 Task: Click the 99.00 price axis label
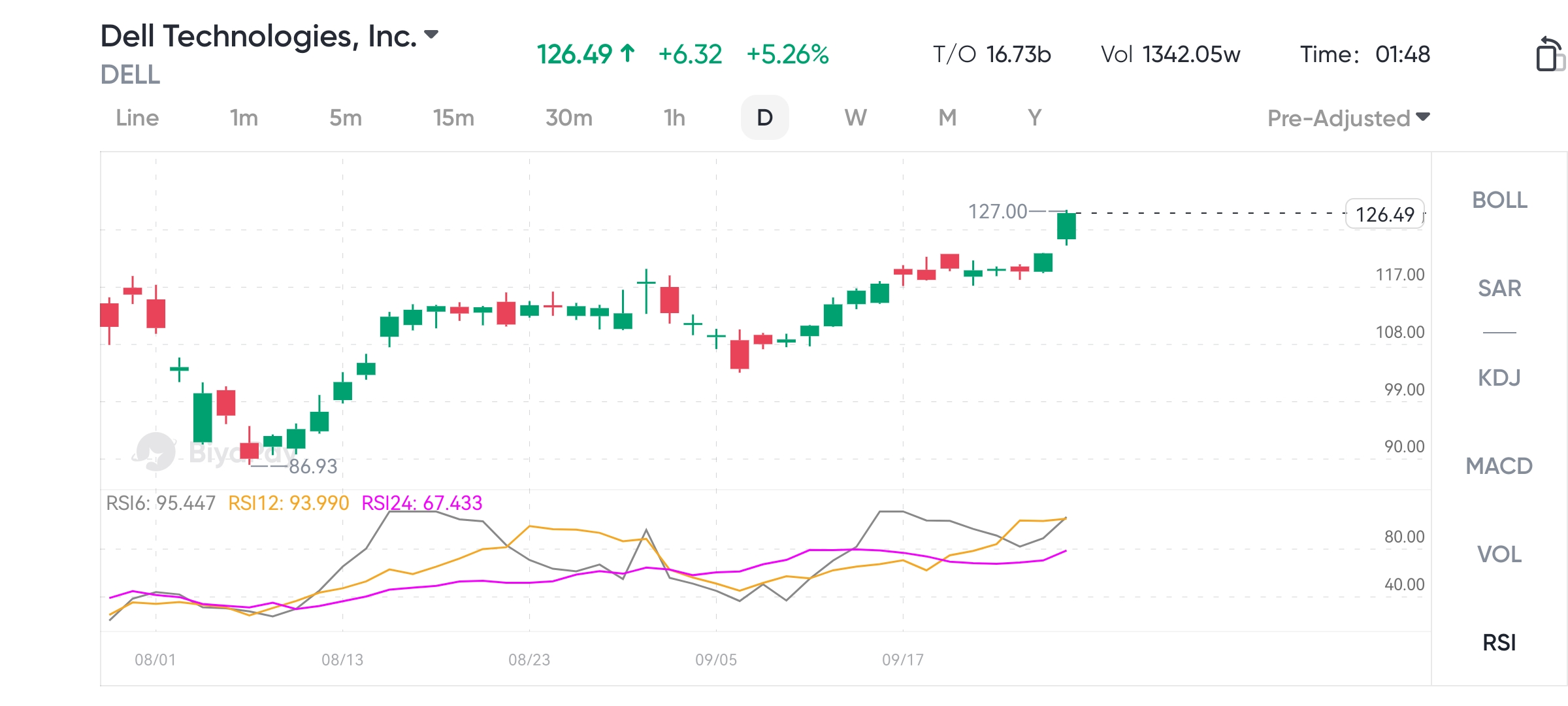click(x=1404, y=390)
